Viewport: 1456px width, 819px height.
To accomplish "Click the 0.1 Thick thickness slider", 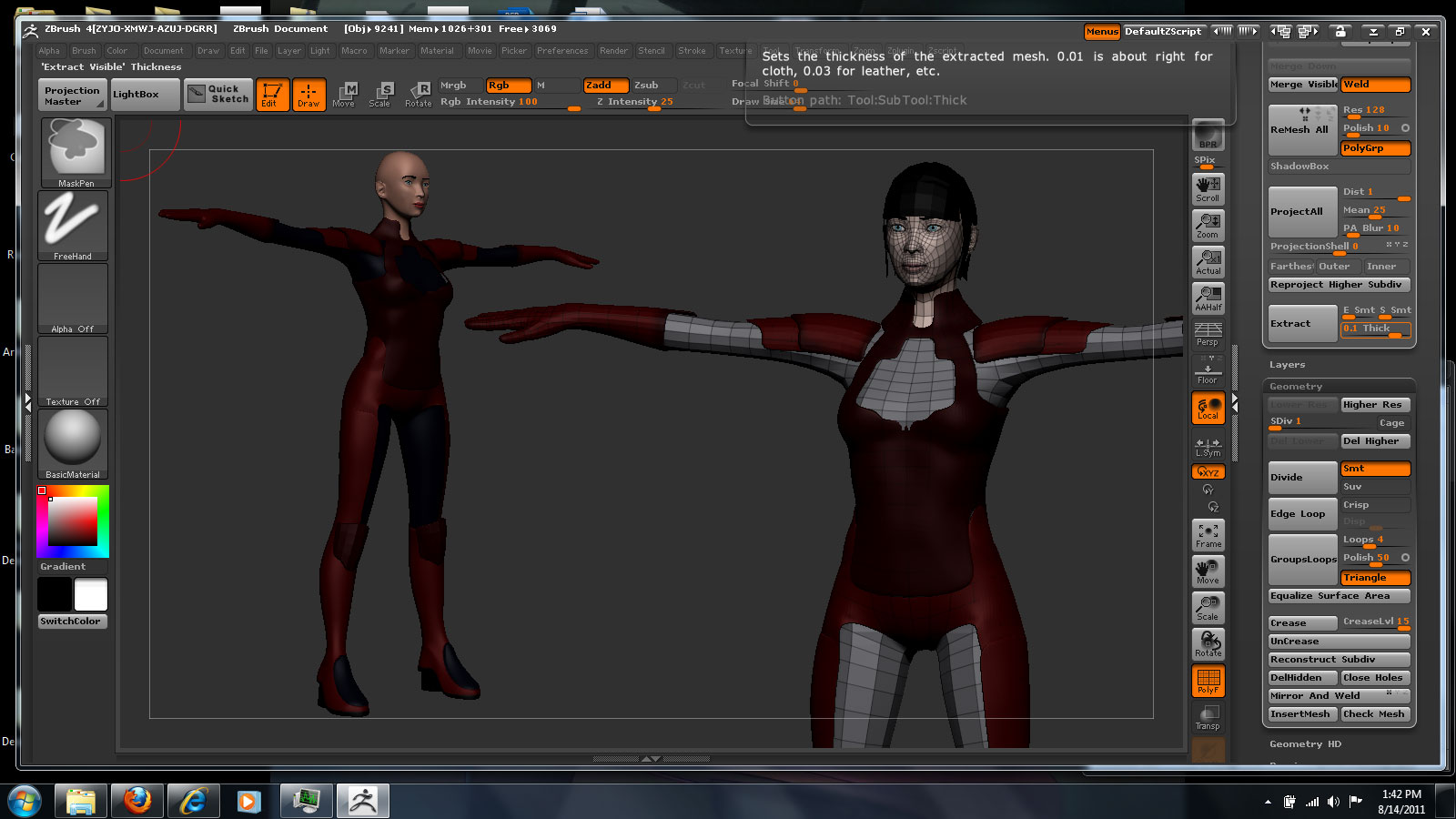I will pyautogui.click(x=1375, y=329).
